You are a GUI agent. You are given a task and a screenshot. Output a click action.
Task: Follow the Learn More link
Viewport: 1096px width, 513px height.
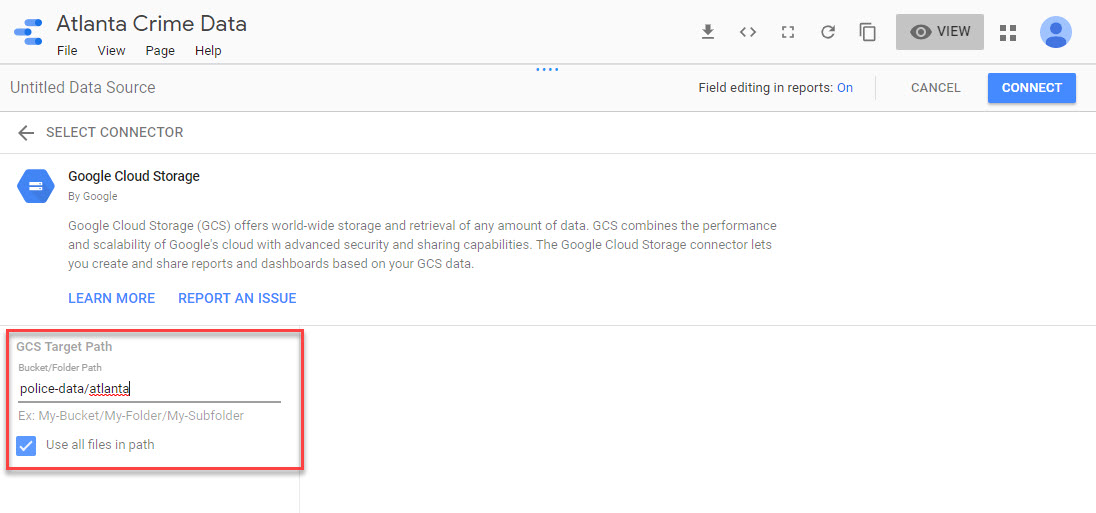(x=111, y=298)
